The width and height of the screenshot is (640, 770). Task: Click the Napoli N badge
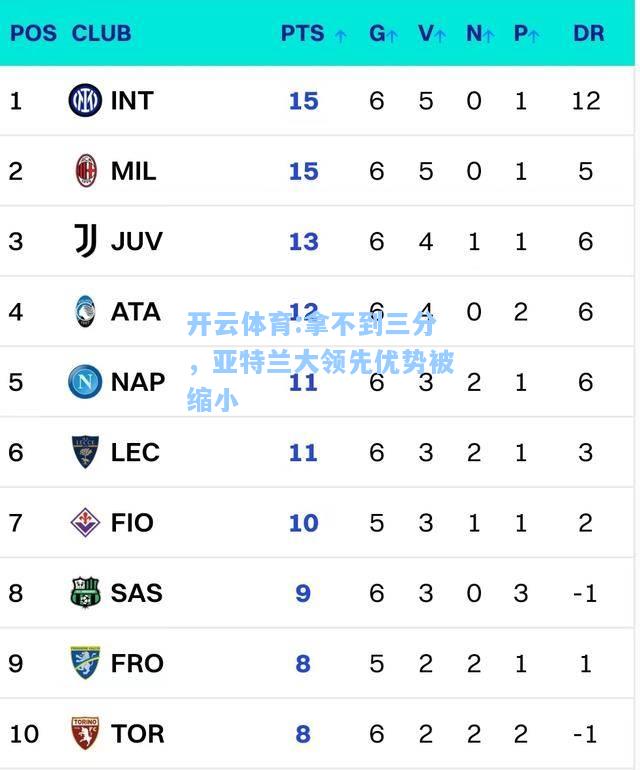[x=85, y=382]
